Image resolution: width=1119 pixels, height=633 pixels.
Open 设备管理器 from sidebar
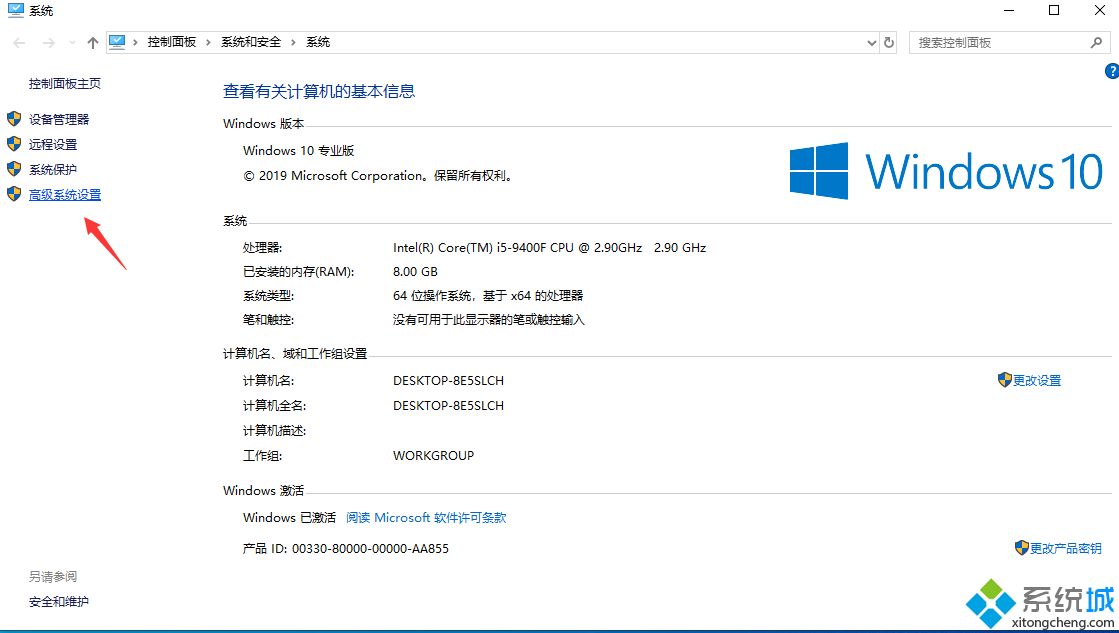(x=59, y=119)
